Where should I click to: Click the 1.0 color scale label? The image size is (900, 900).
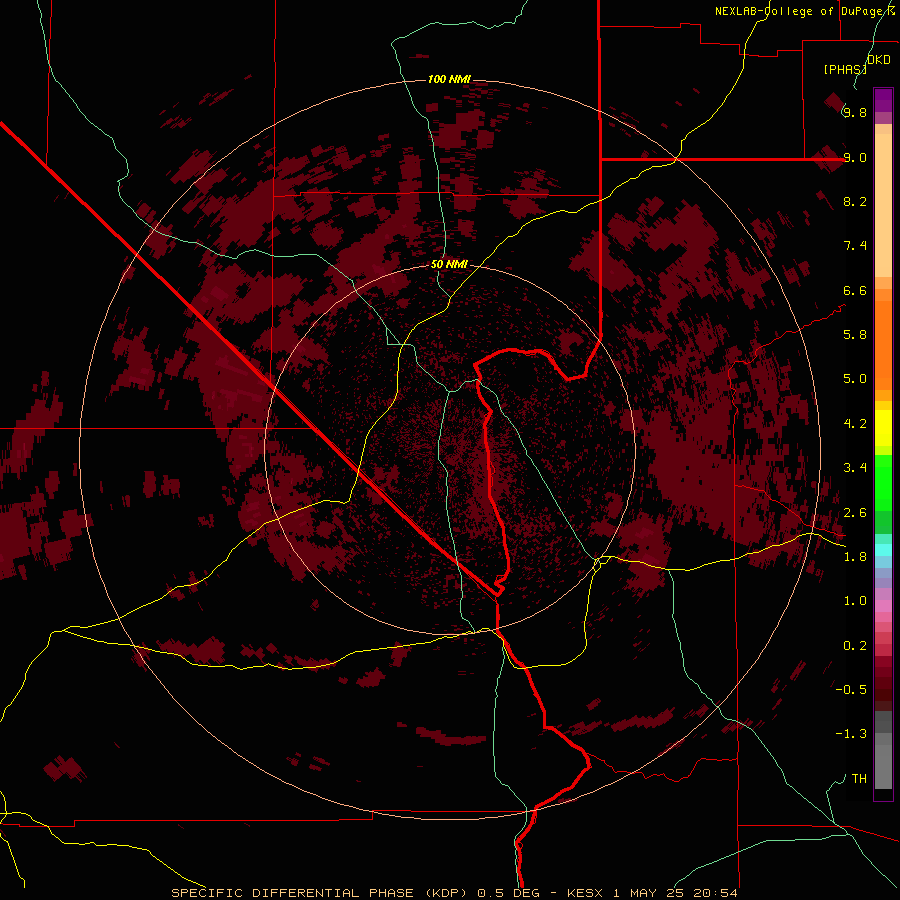855,601
